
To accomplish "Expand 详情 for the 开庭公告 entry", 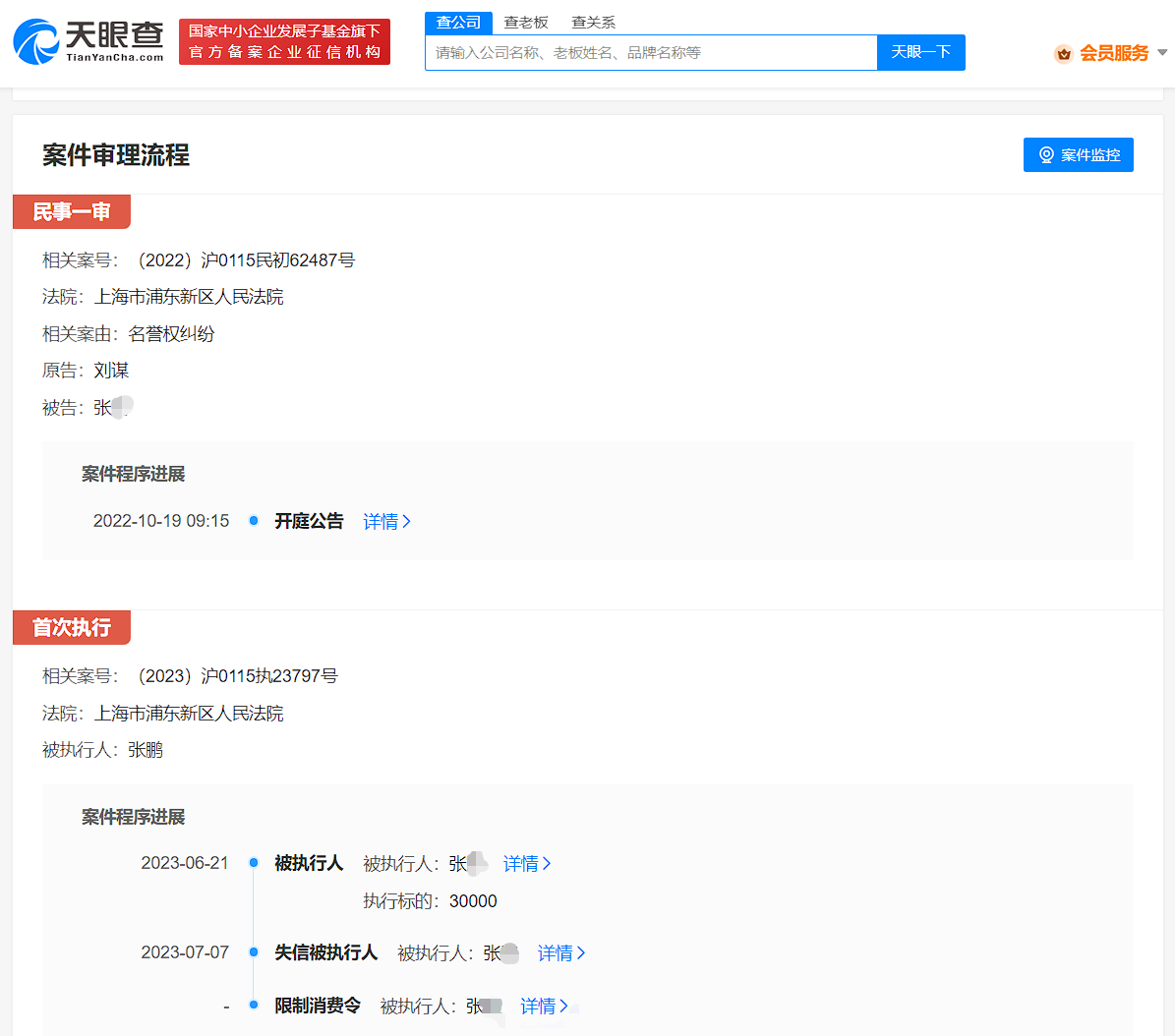I will 386,522.
